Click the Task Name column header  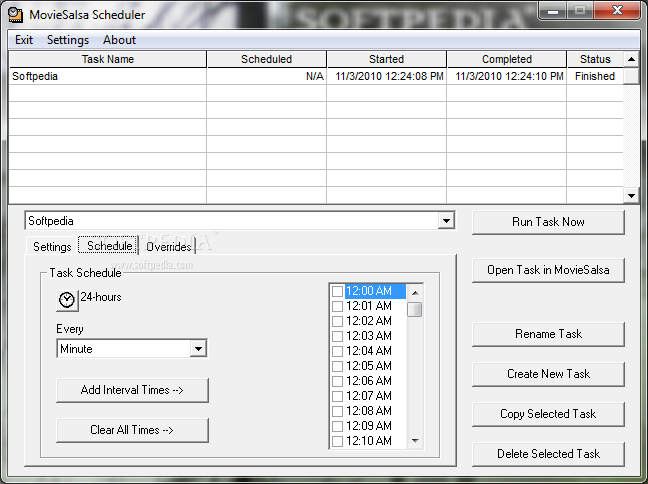click(107, 59)
